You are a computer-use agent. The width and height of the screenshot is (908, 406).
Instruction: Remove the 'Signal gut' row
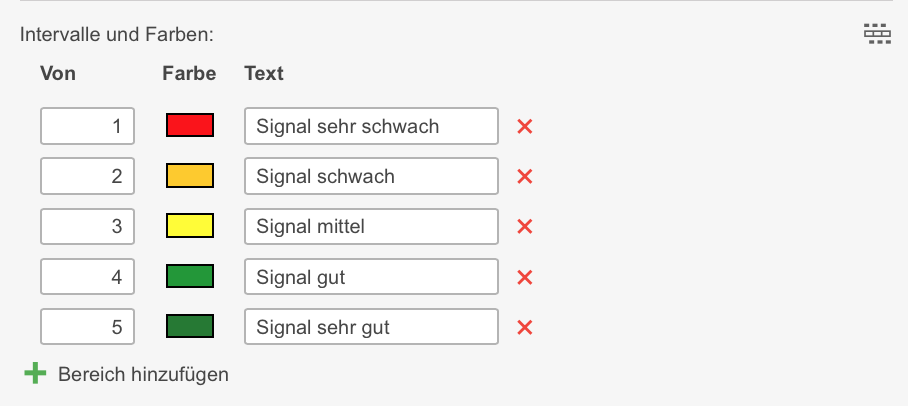[524, 277]
